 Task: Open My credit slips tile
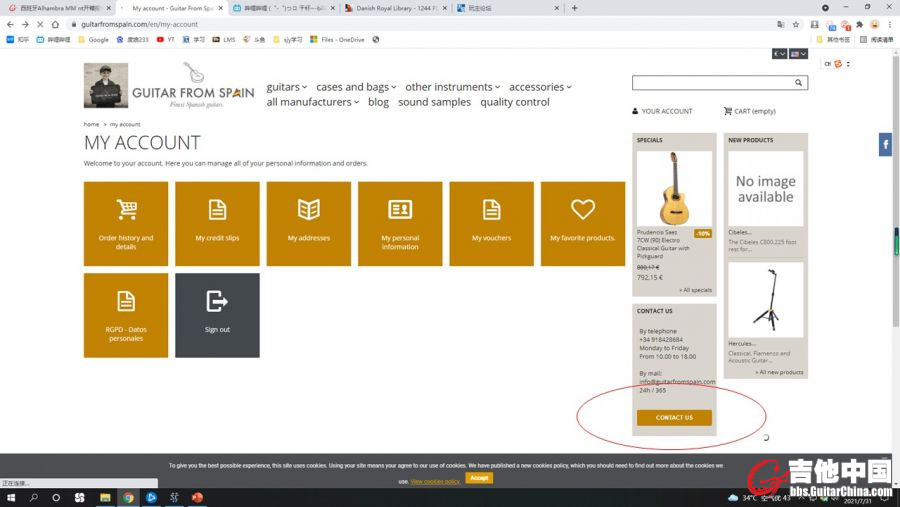tap(217, 223)
